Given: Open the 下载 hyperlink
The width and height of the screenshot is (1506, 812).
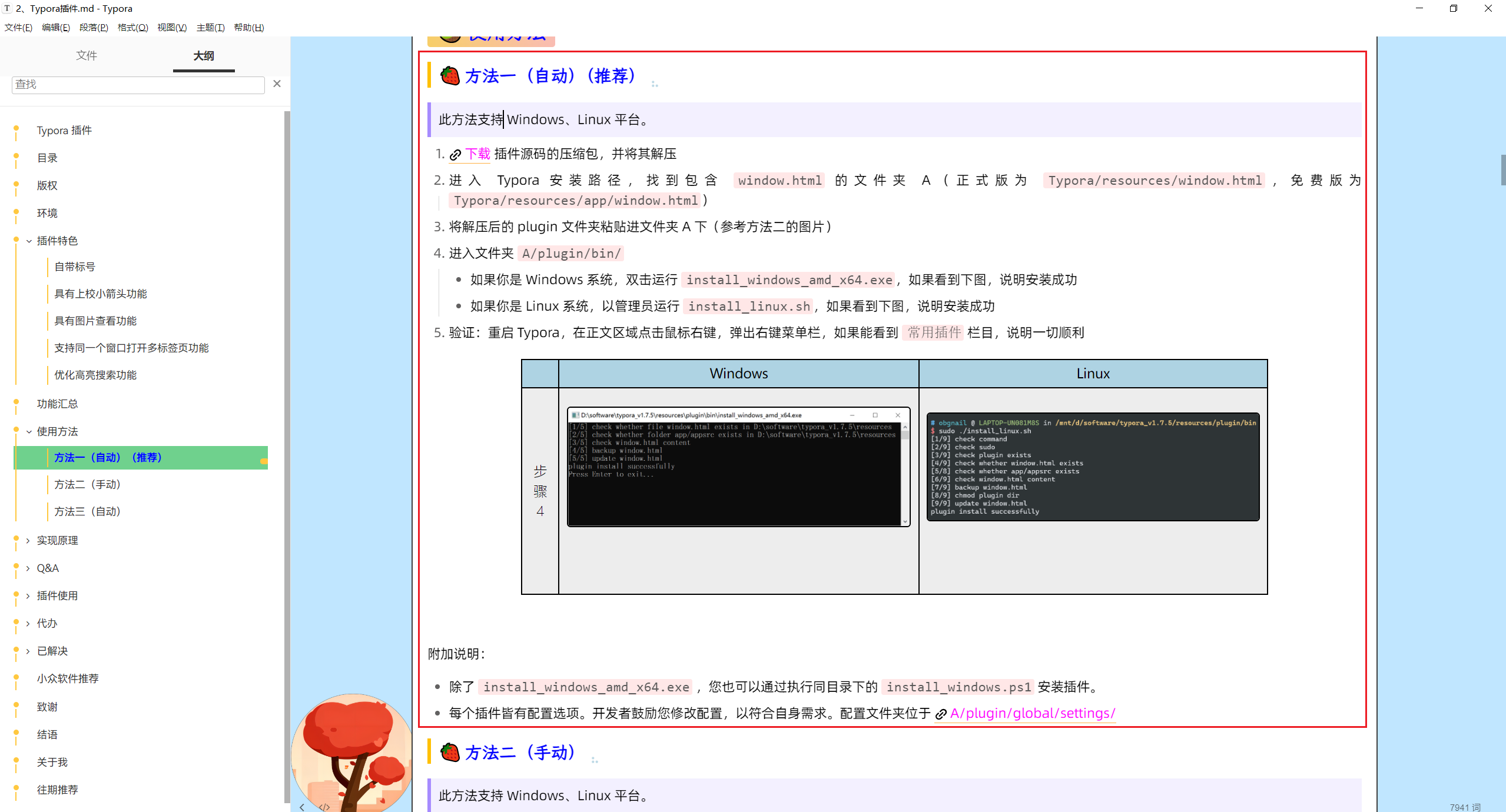Looking at the screenshot, I should tap(477, 154).
